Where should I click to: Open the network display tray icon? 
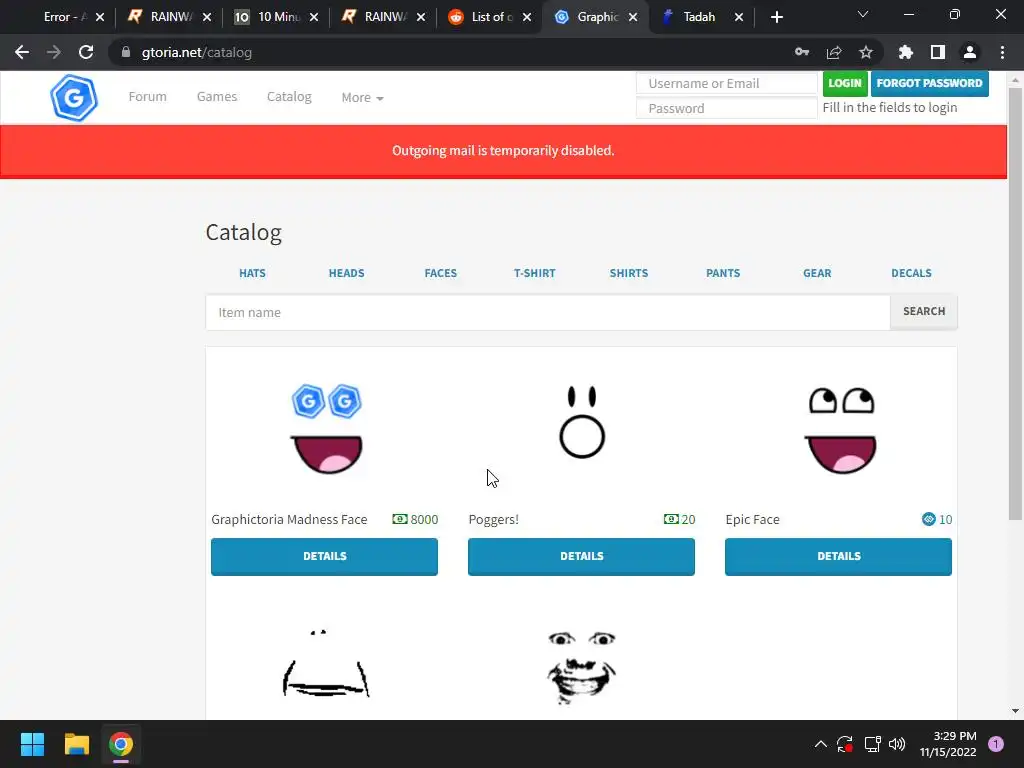point(872,744)
